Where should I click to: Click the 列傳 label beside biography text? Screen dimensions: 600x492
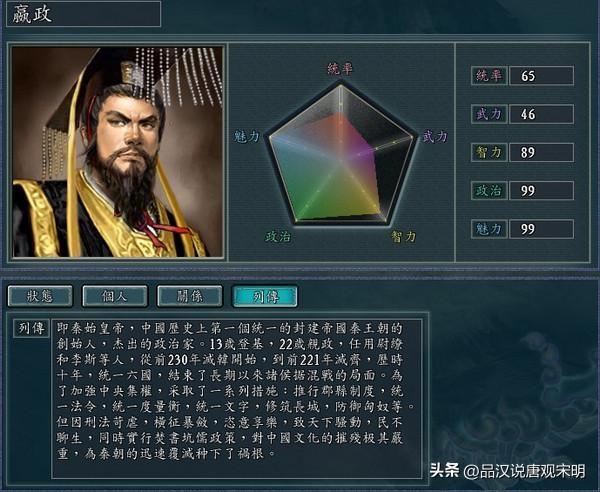coord(32,328)
